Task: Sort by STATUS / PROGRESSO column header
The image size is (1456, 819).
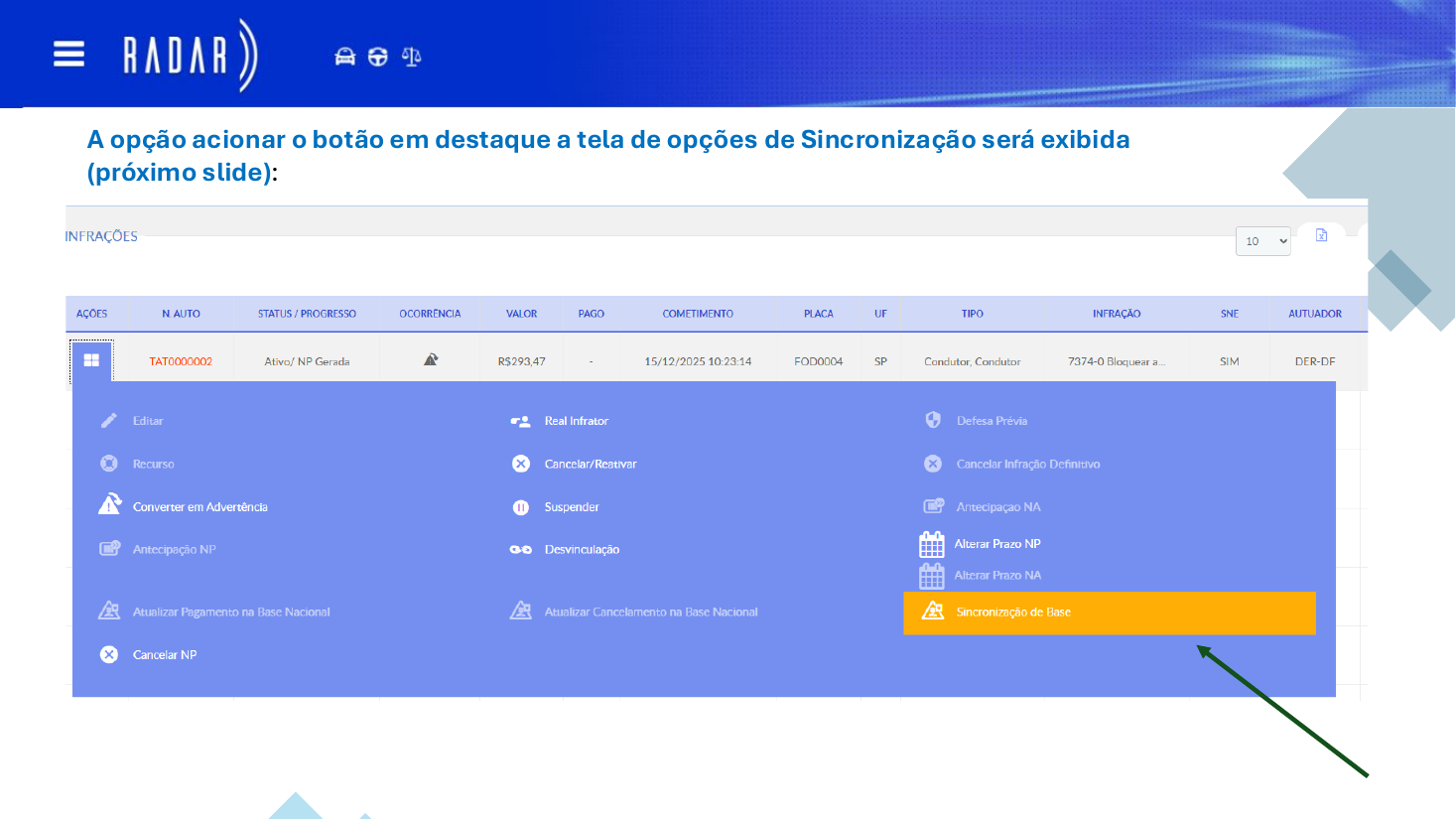Action: click(x=307, y=314)
